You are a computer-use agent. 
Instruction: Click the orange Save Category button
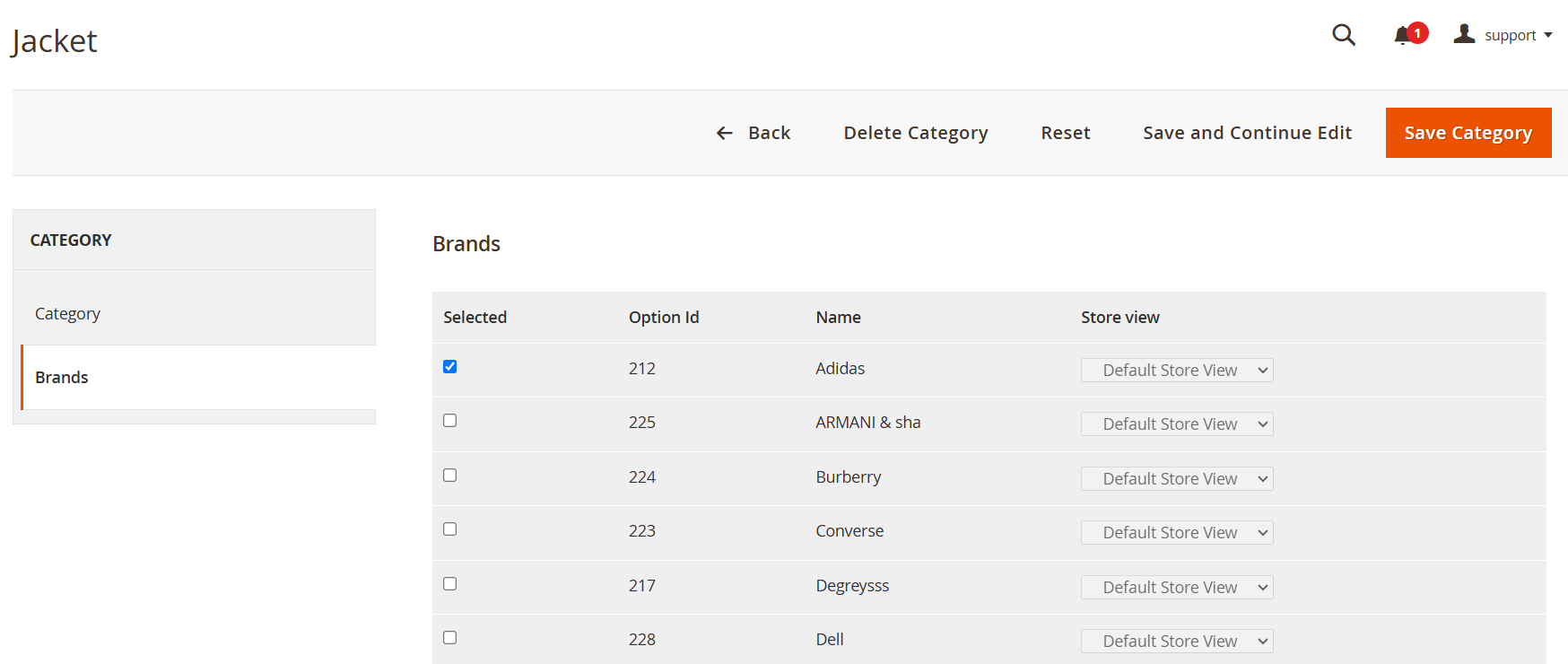(1468, 133)
